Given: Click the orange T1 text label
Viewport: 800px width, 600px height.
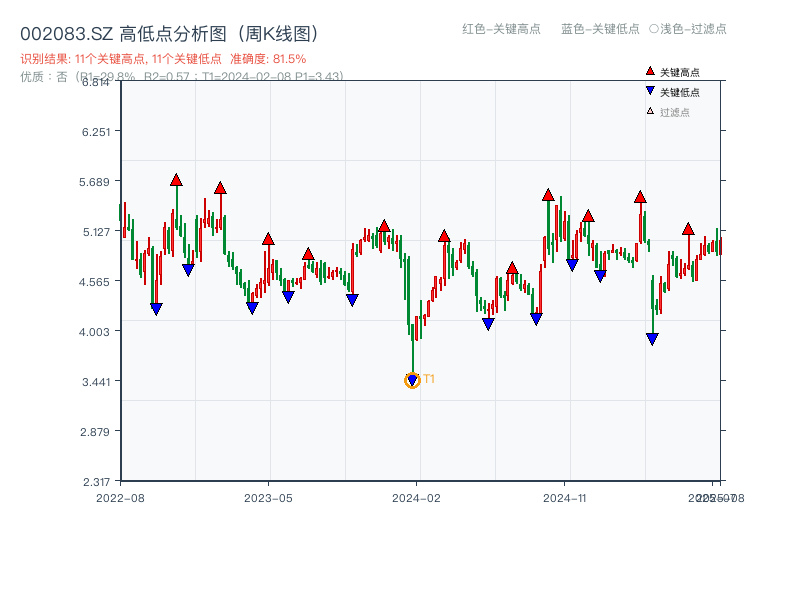Looking at the screenshot, I should click(x=429, y=379).
